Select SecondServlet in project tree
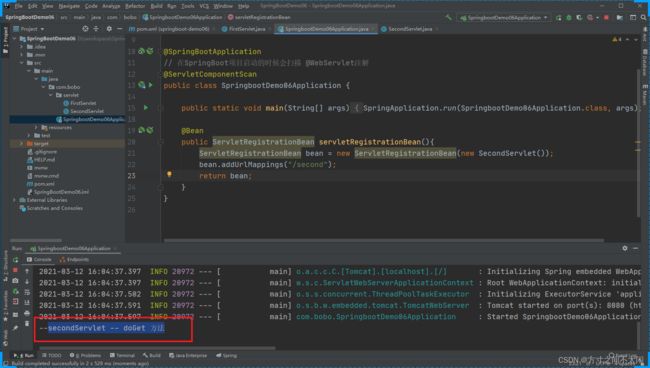Screen dimensions: 650x368 83,111
